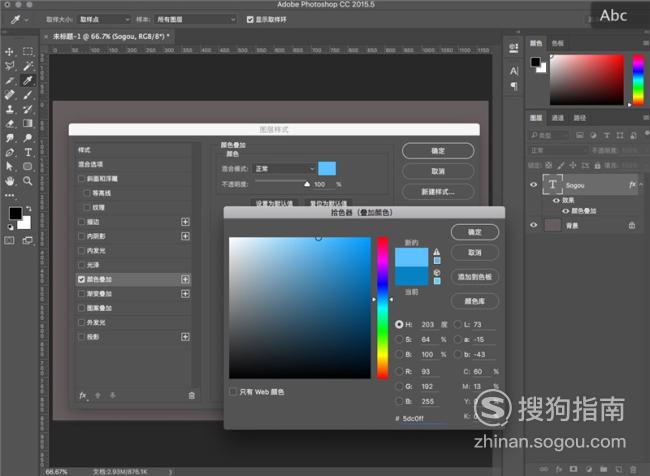Hide the 背景 layer eye icon
This screenshot has width=650, height=476.
534,225
